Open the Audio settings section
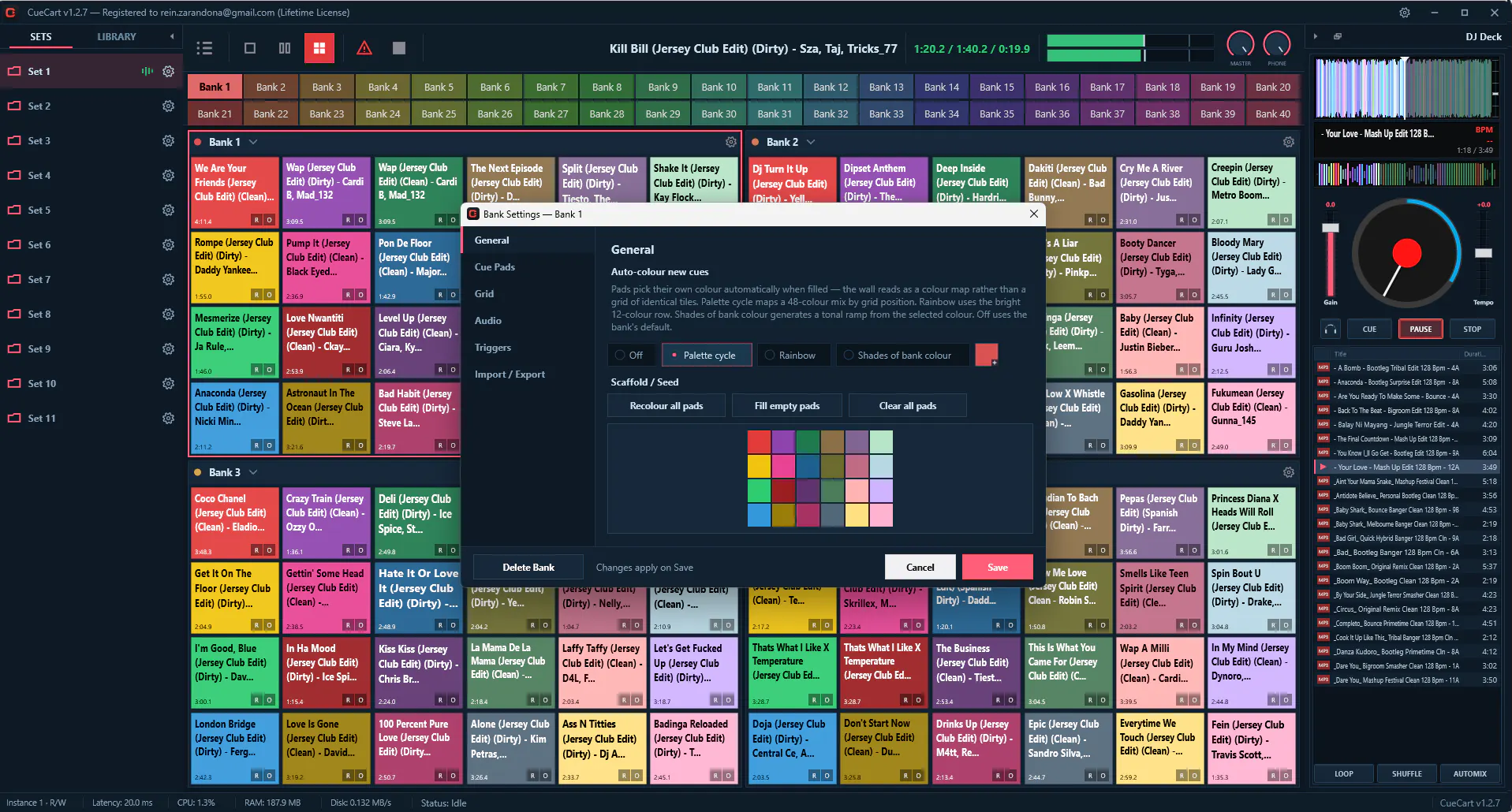Viewport: 1512px width, 812px height. coord(528,321)
